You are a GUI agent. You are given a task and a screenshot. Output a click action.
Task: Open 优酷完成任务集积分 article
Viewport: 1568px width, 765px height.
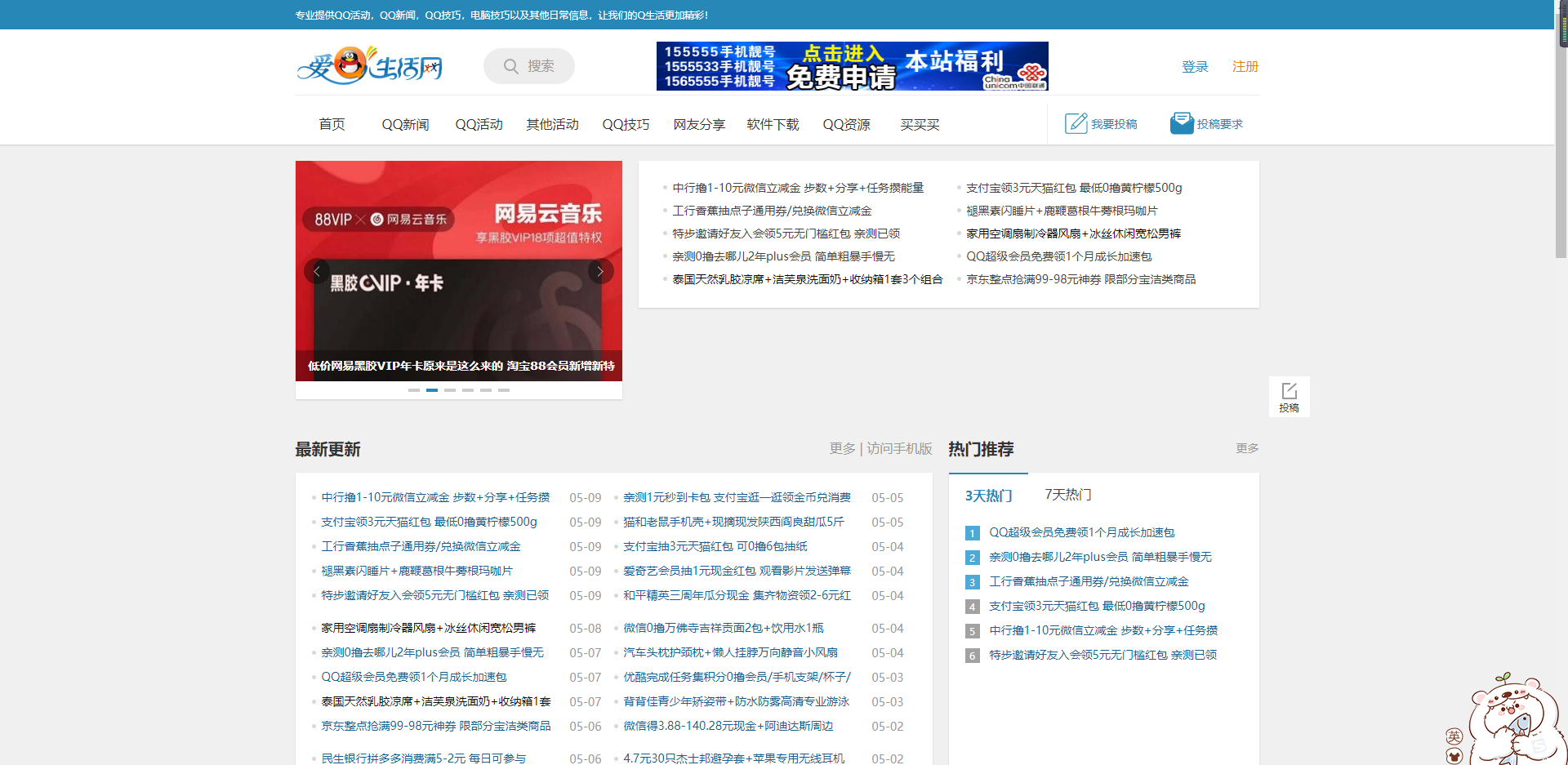pos(737,677)
